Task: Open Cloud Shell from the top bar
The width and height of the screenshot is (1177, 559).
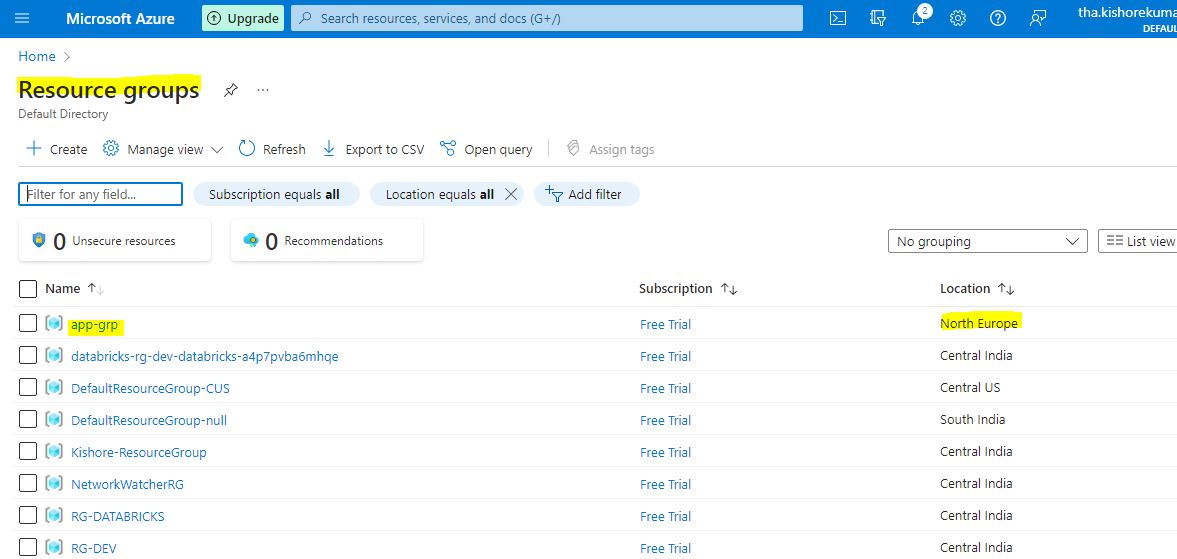Action: tap(839, 18)
